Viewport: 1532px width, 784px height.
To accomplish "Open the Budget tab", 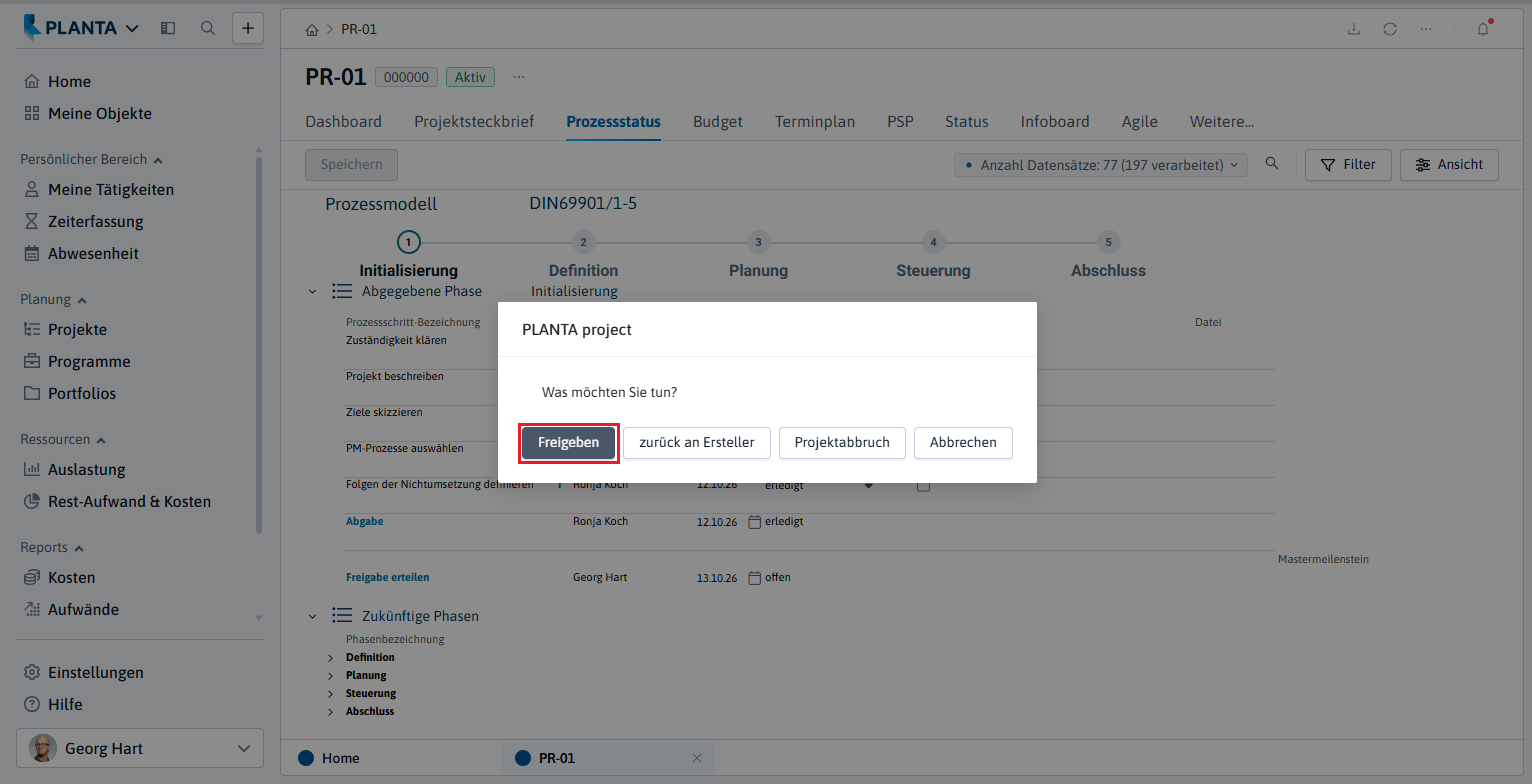I will 718,122.
